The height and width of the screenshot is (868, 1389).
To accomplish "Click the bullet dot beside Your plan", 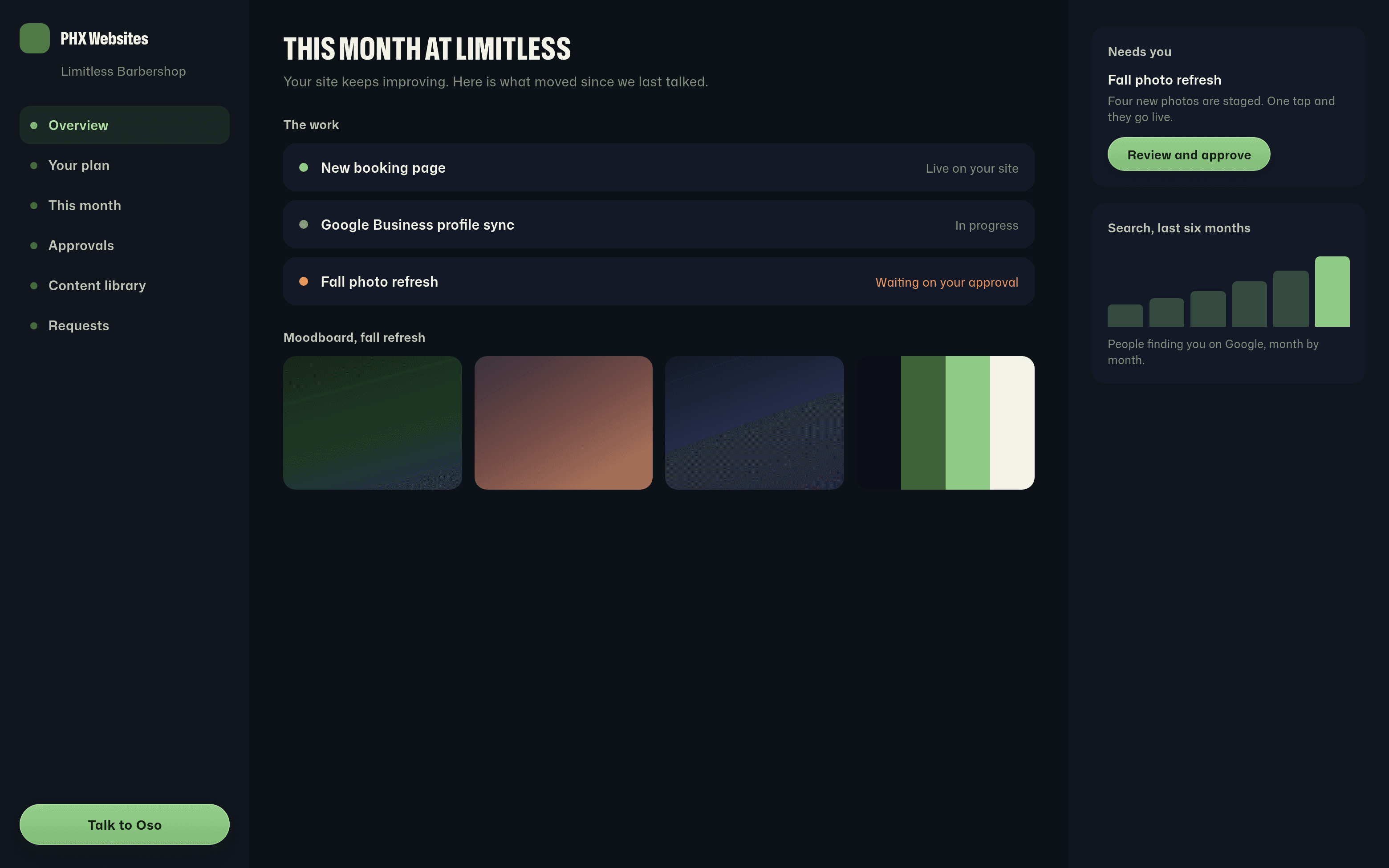I will pos(34,165).
